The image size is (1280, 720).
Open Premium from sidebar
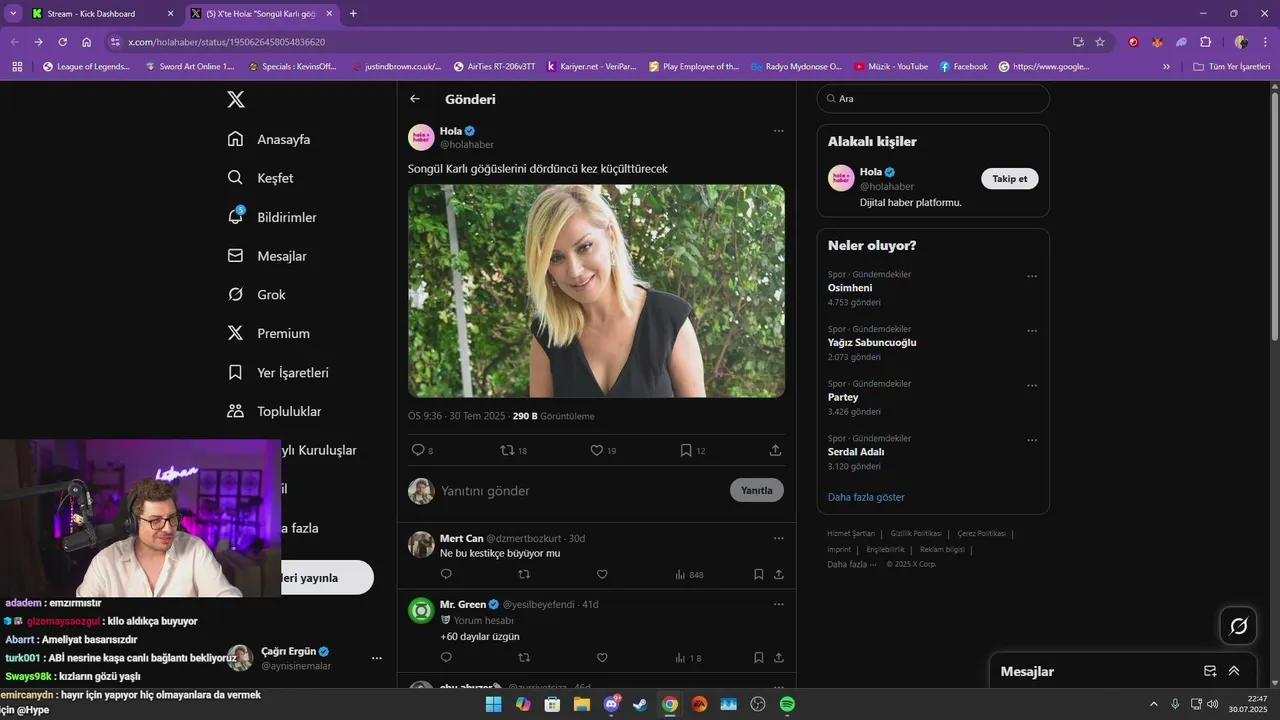tap(268, 333)
